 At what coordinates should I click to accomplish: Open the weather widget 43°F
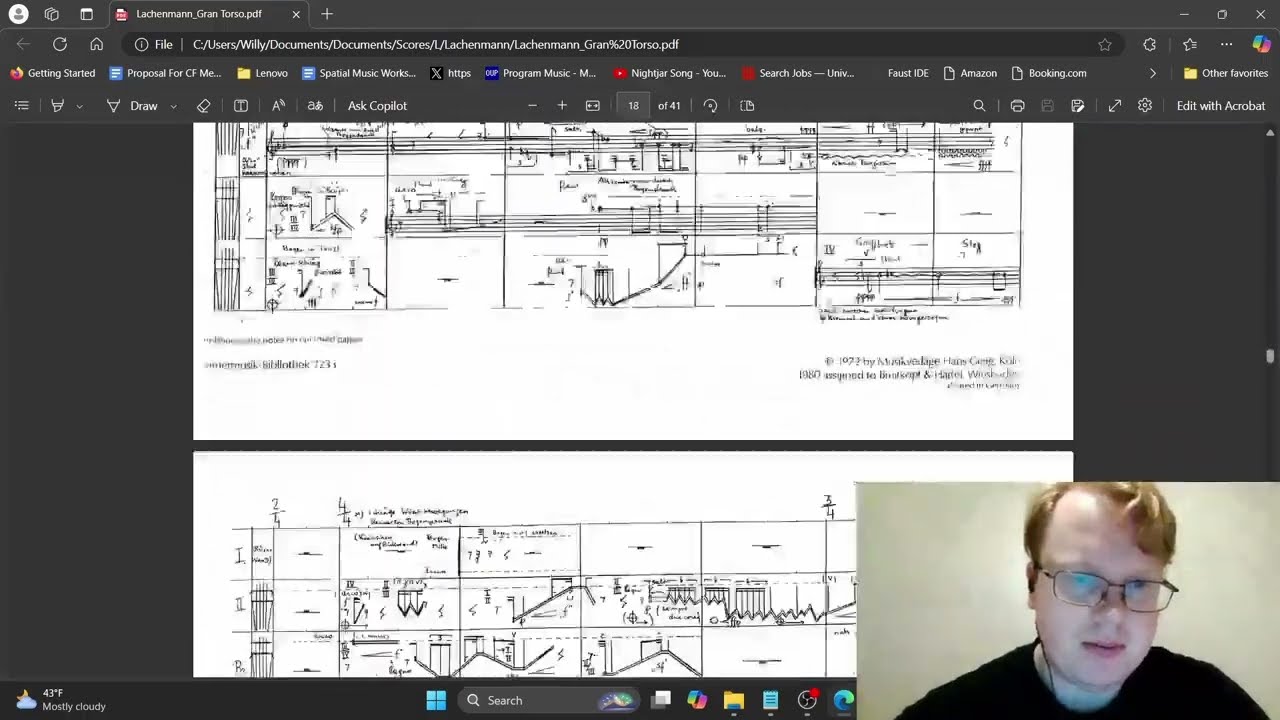pyautogui.click(x=60, y=700)
